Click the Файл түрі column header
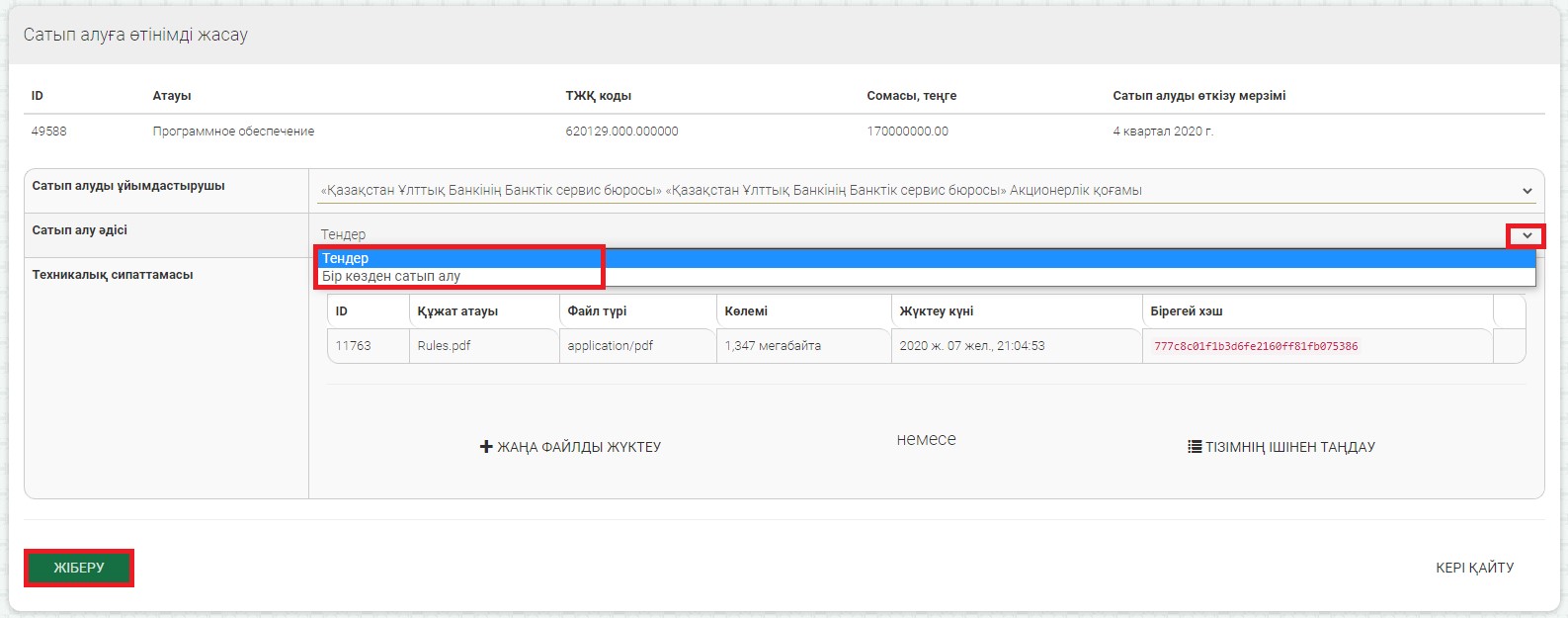This screenshot has height=618, width=1568. 597,310
